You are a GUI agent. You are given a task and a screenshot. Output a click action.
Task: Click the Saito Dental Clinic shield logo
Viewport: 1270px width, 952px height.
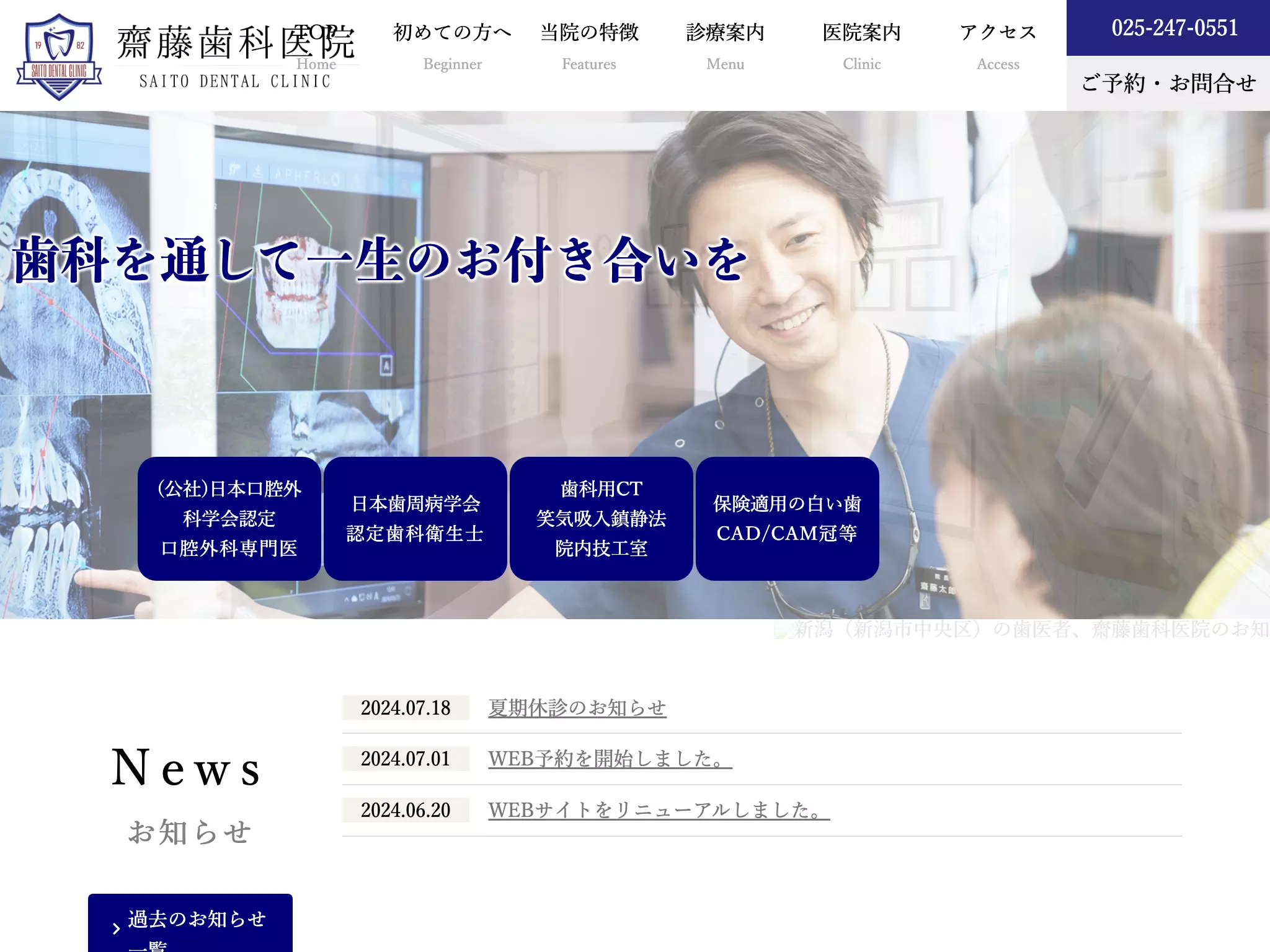pyautogui.click(x=59, y=57)
